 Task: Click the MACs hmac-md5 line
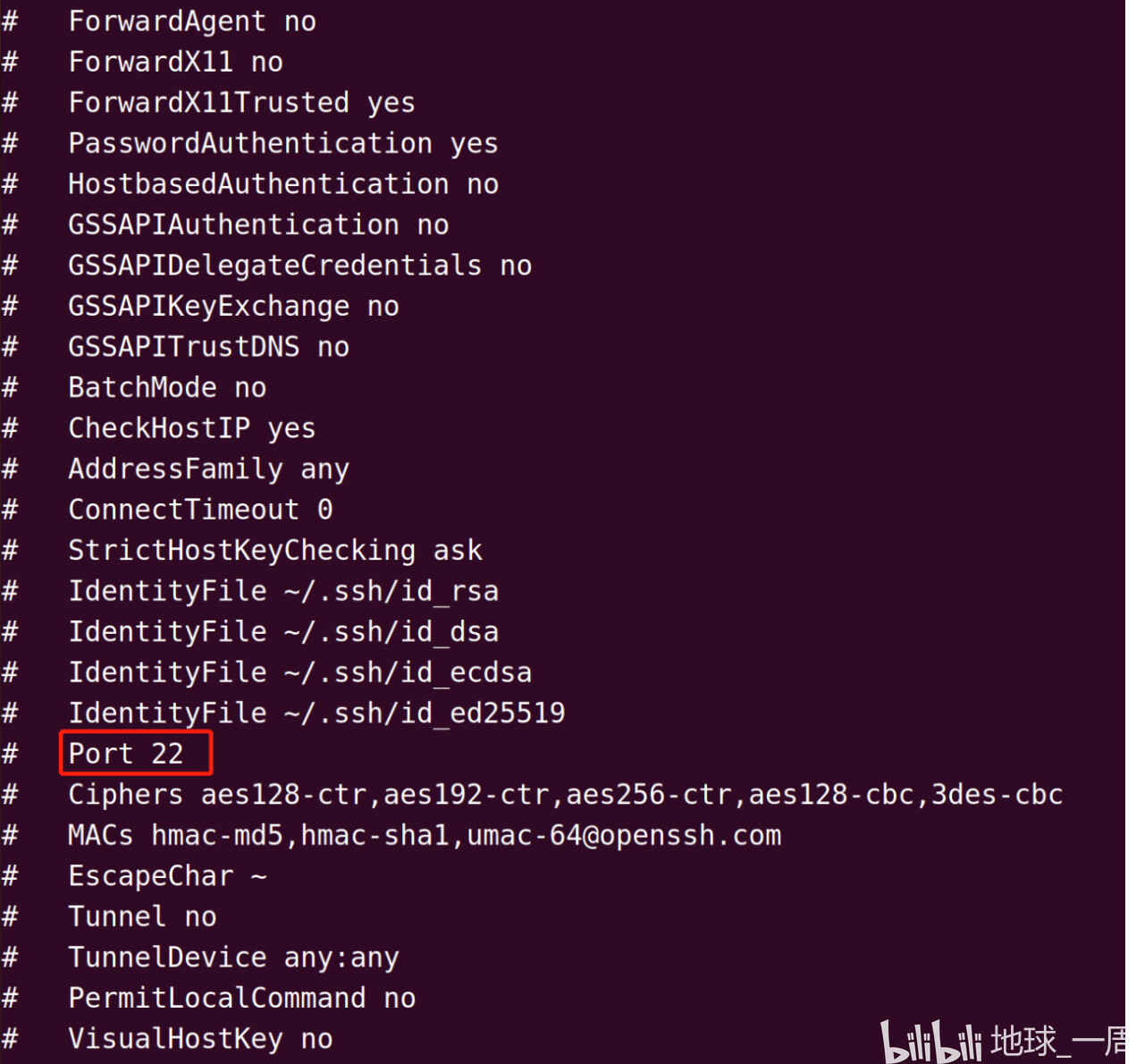click(x=425, y=835)
